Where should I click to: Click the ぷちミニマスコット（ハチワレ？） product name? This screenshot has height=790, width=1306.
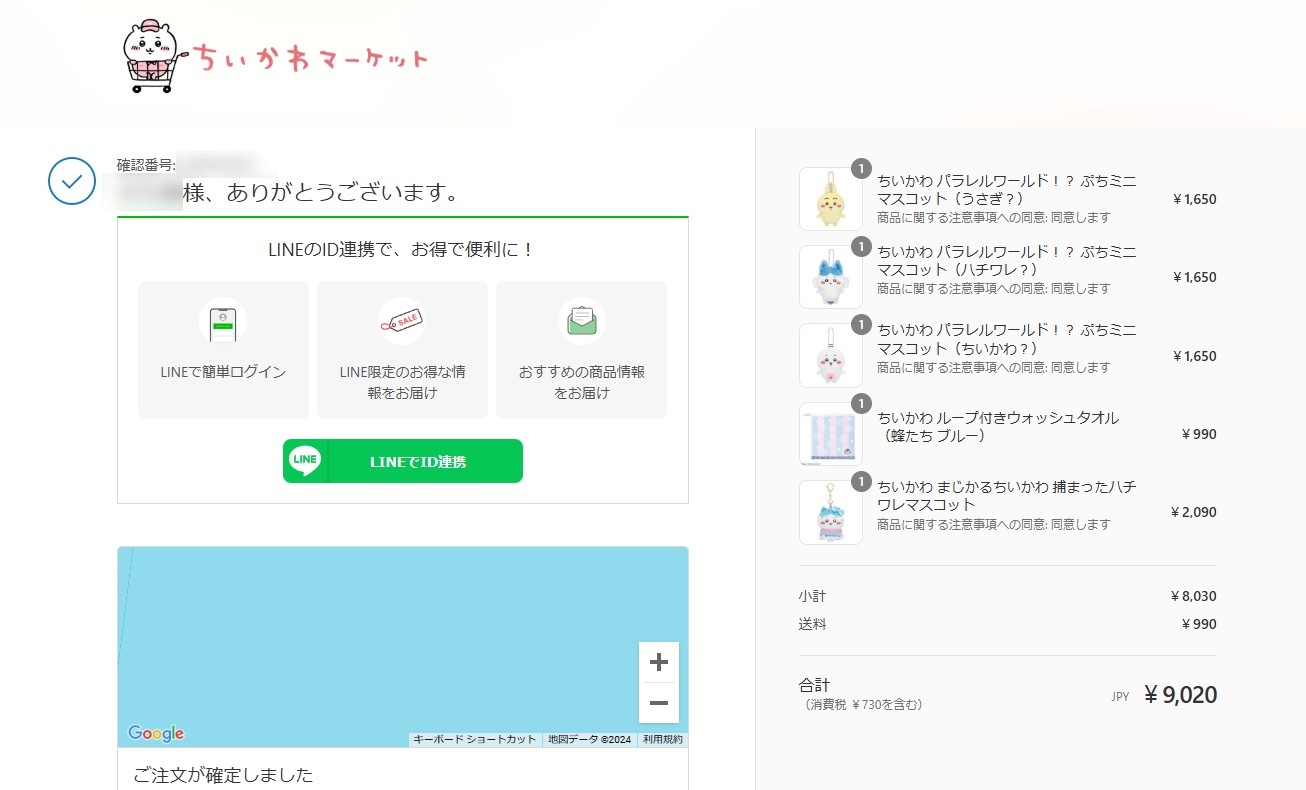[1006, 261]
